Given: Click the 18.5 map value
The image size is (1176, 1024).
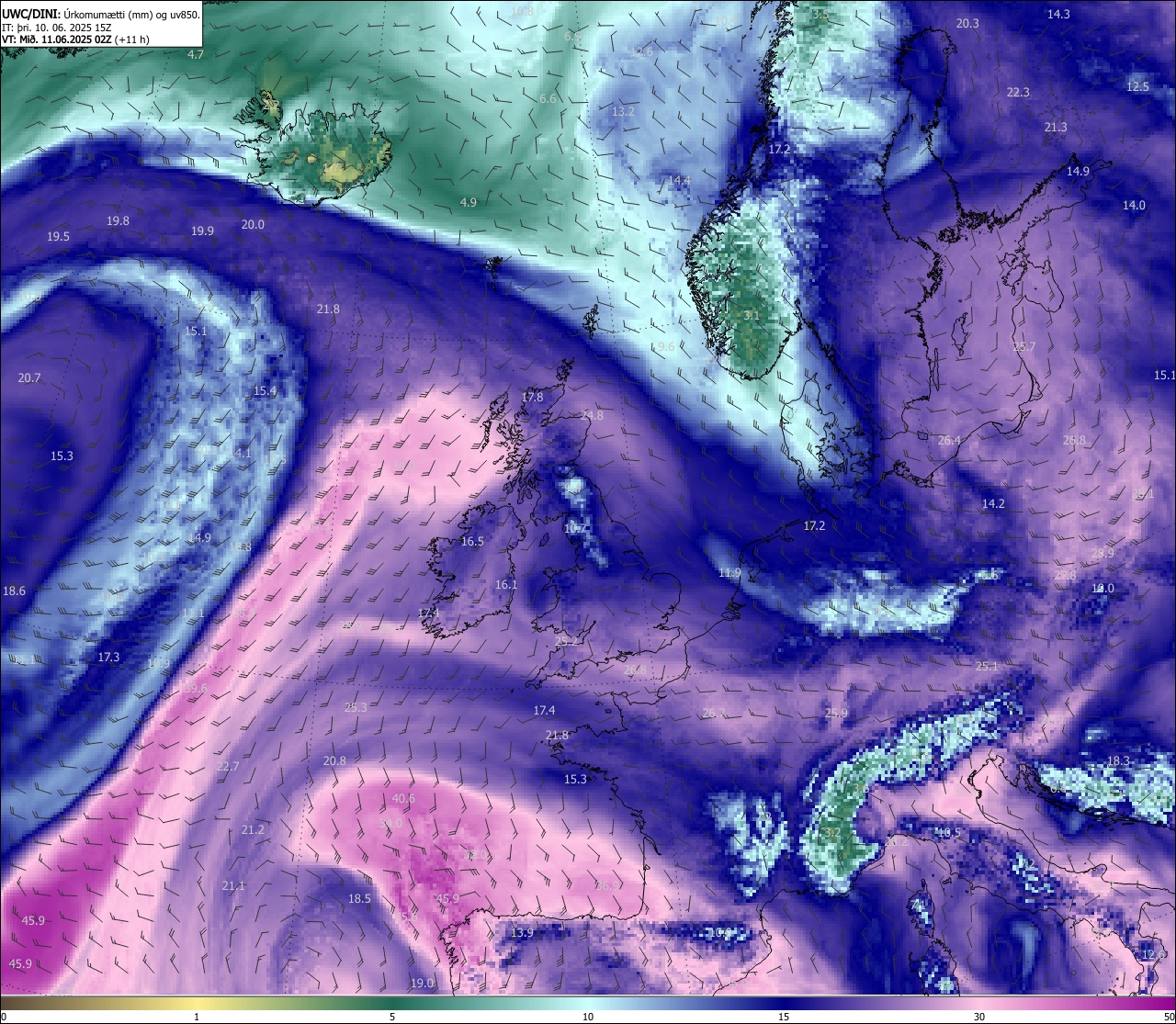Looking at the screenshot, I should pyautogui.click(x=359, y=899).
